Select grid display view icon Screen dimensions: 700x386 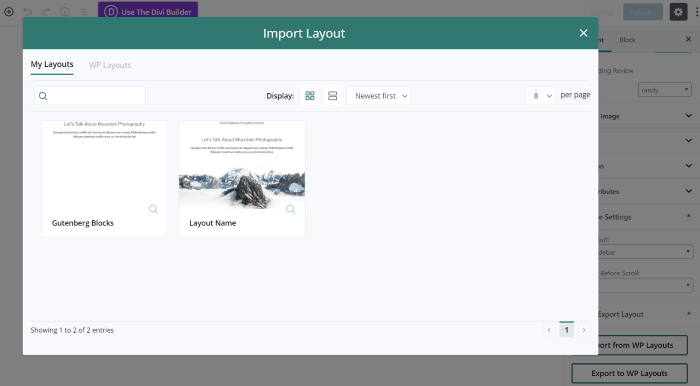[310, 96]
